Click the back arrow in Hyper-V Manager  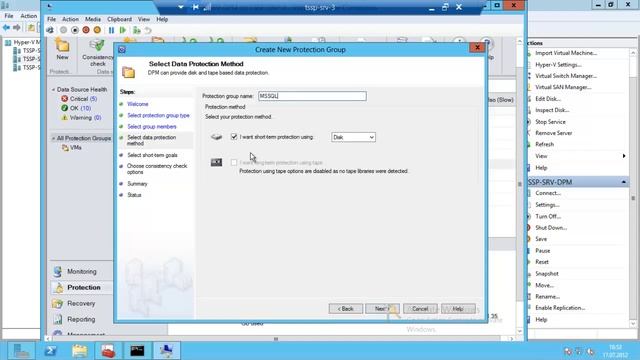[6, 28]
